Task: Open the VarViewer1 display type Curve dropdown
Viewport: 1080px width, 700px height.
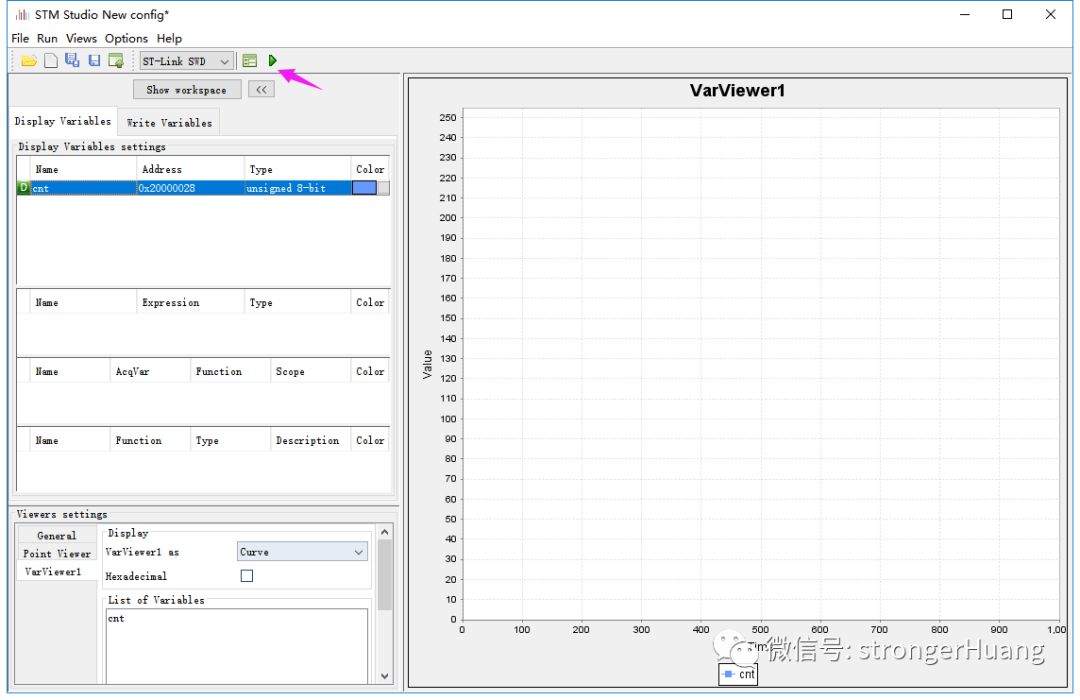Action: 302,552
